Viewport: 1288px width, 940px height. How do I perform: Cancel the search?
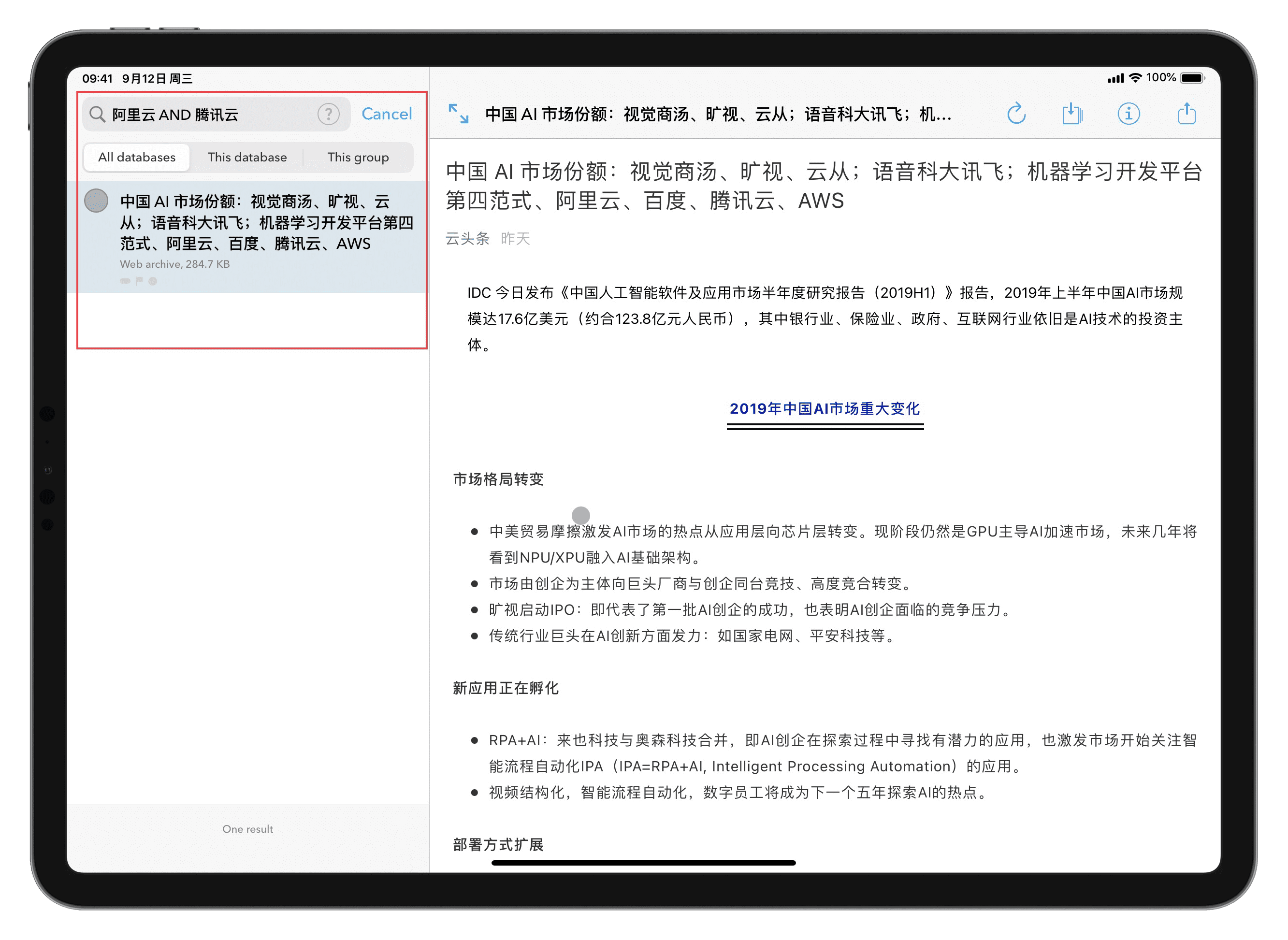[386, 114]
